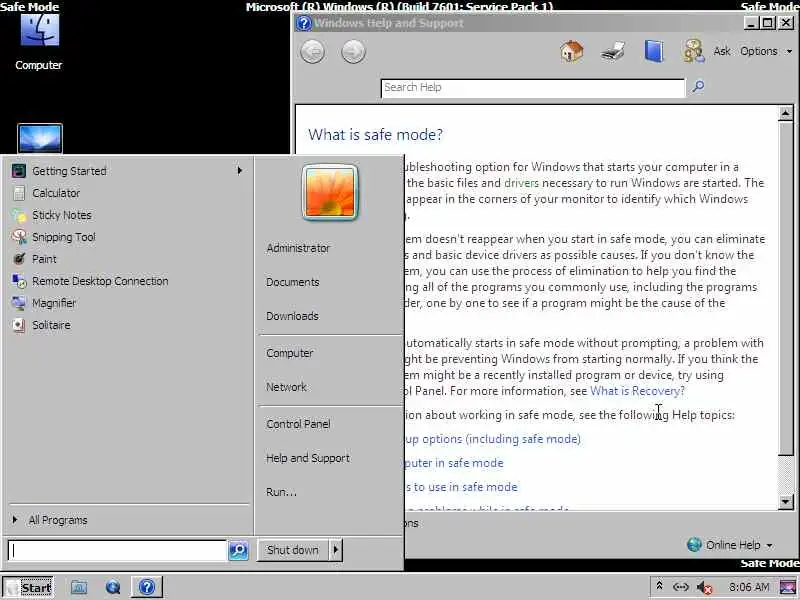Open Network from Start menu

(x=286, y=387)
